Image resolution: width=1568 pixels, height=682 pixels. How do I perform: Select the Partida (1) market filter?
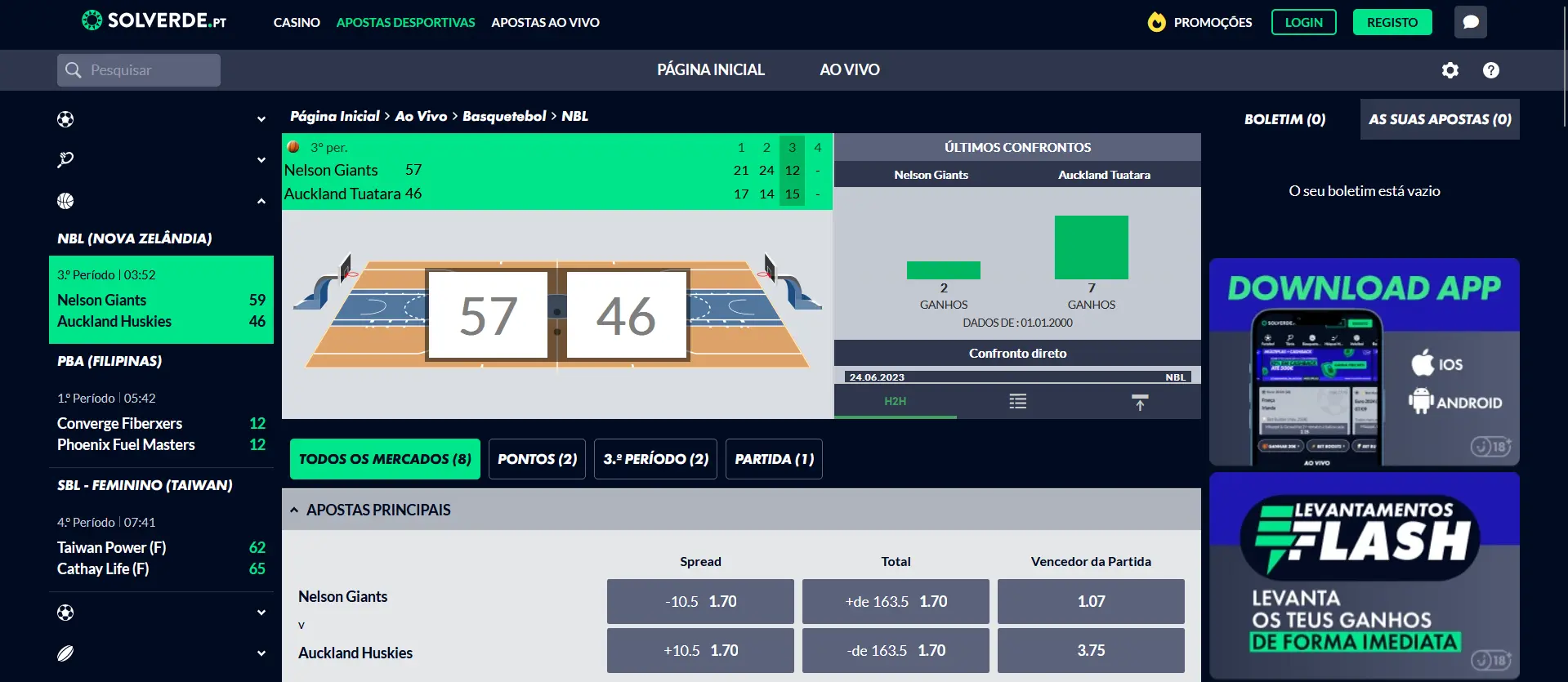775,459
